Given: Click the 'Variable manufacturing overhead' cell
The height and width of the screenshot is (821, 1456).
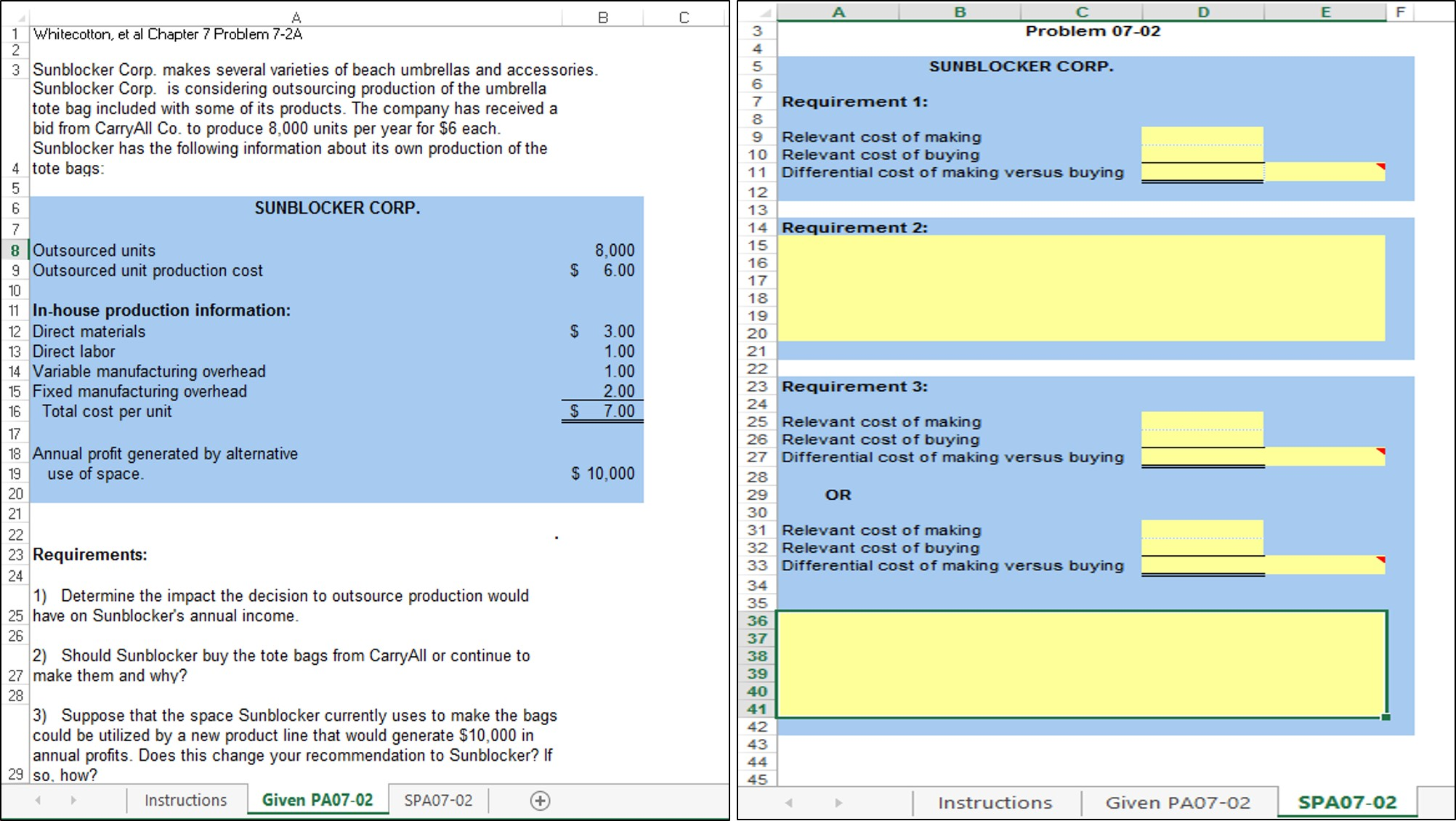Looking at the screenshot, I should click(149, 371).
